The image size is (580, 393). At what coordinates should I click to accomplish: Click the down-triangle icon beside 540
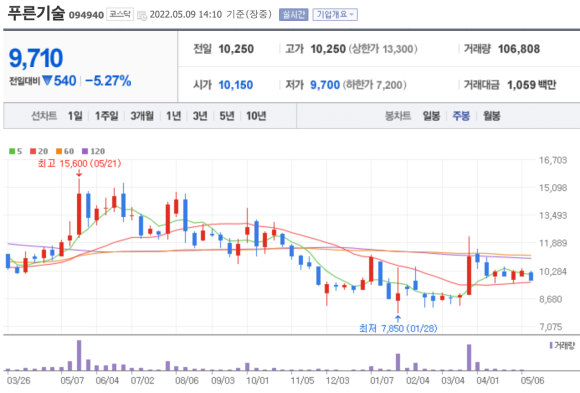tap(47, 80)
